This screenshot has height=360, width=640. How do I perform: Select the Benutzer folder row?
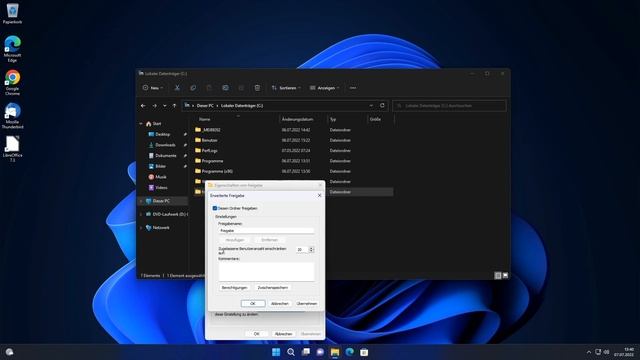point(293,140)
